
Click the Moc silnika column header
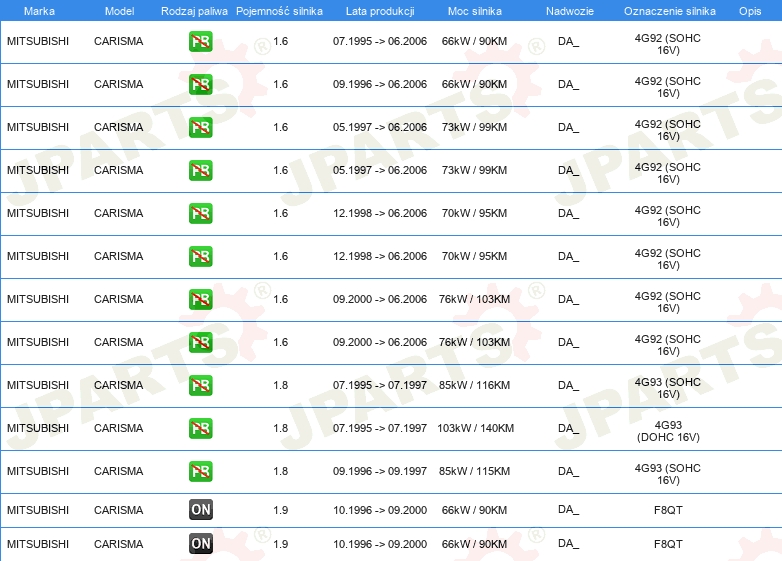coord(474,11)
